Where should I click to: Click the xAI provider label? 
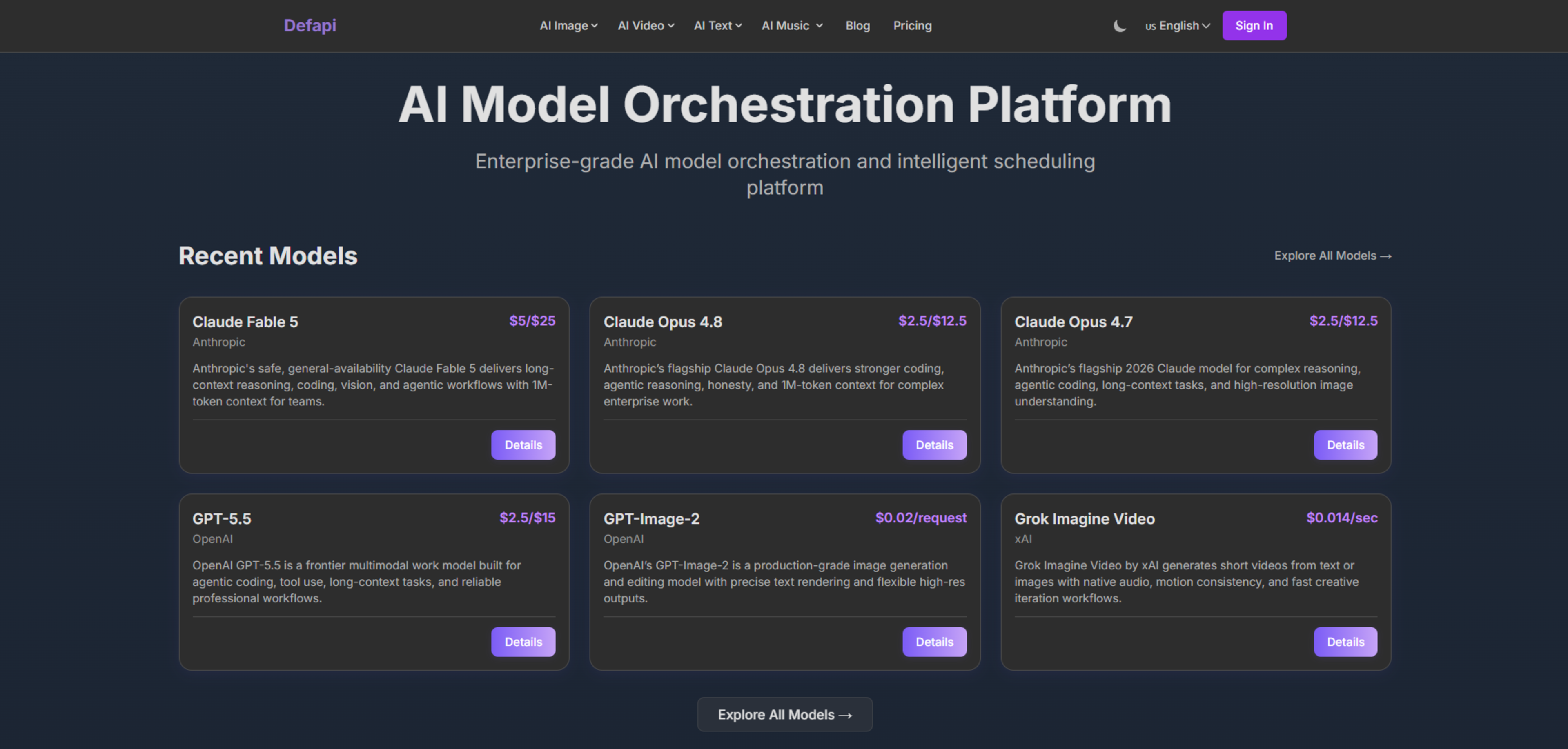pyautogui.click(x=1022, y=539)
